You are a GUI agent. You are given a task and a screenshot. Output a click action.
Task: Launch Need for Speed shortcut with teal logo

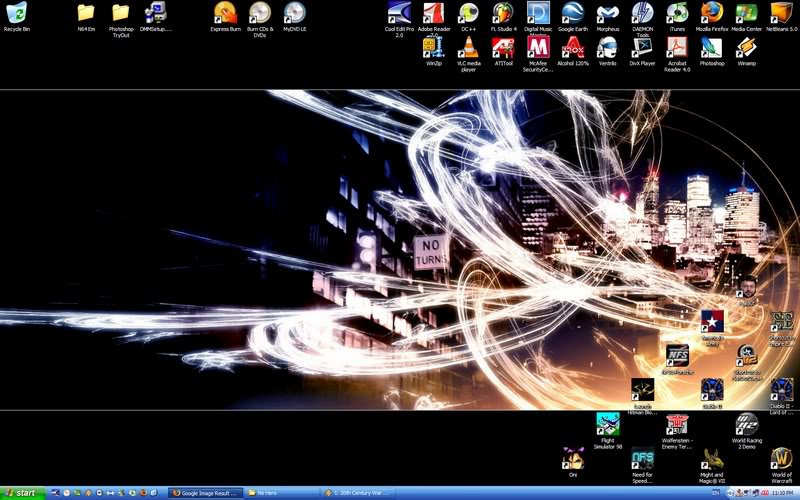click(642, 465)
